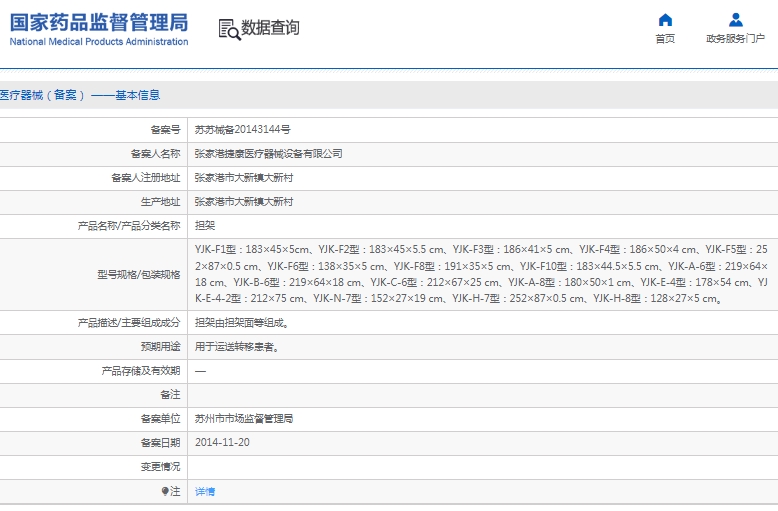Click the description 担架由担架面等组成。
This screenshot has width=778, height=511.
click(x=242, y=323)
